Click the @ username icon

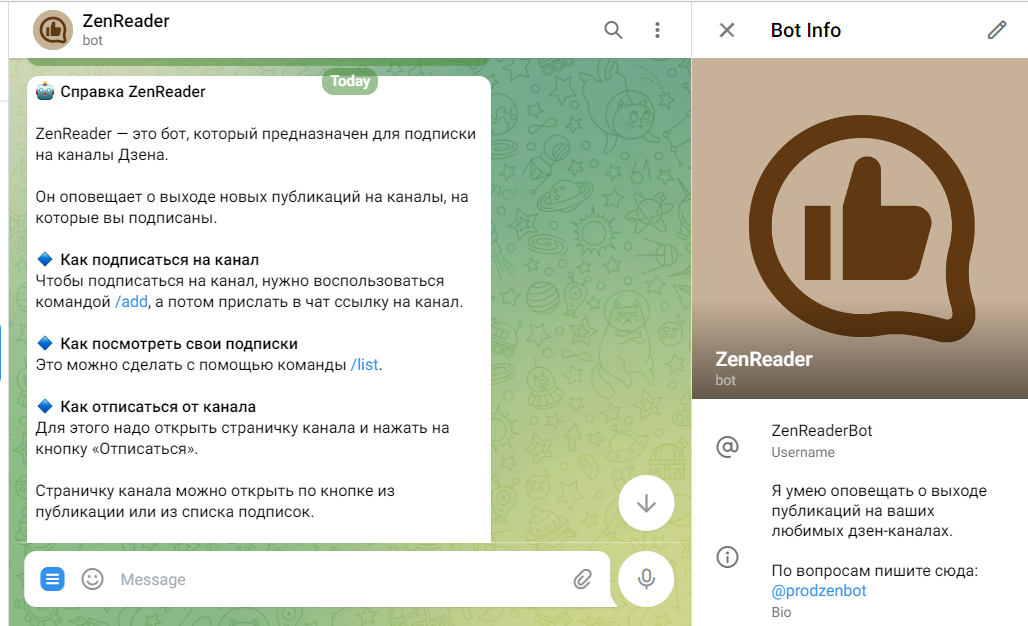coord(727,446)
